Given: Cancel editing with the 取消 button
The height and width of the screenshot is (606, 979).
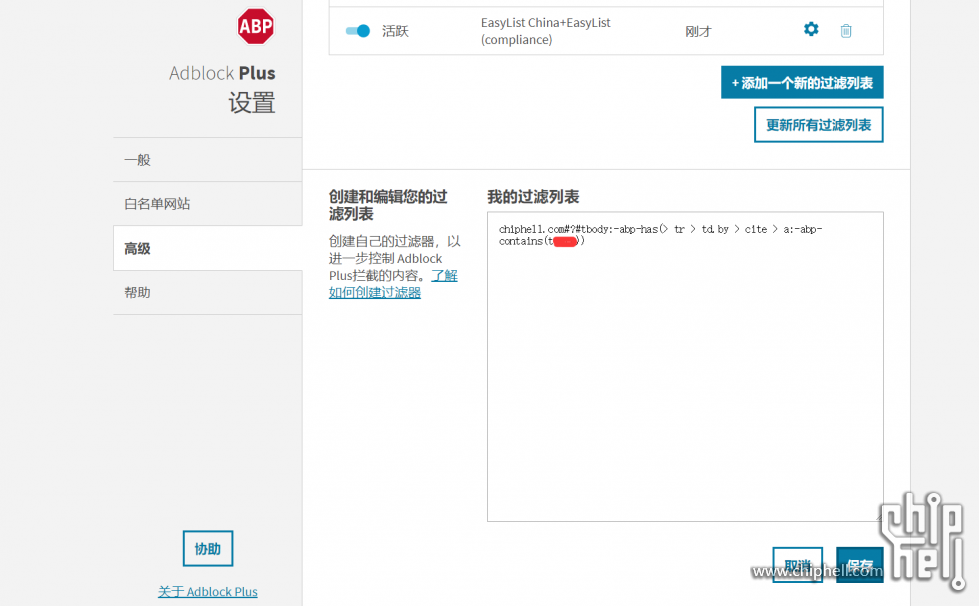Looking at the screenshot, I should [x=797, y=565].
